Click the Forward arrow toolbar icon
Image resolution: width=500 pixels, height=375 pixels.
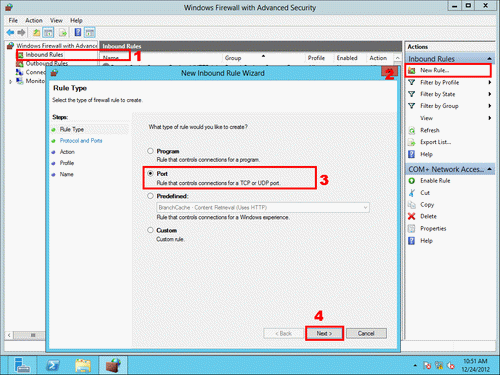coord(21,32)
